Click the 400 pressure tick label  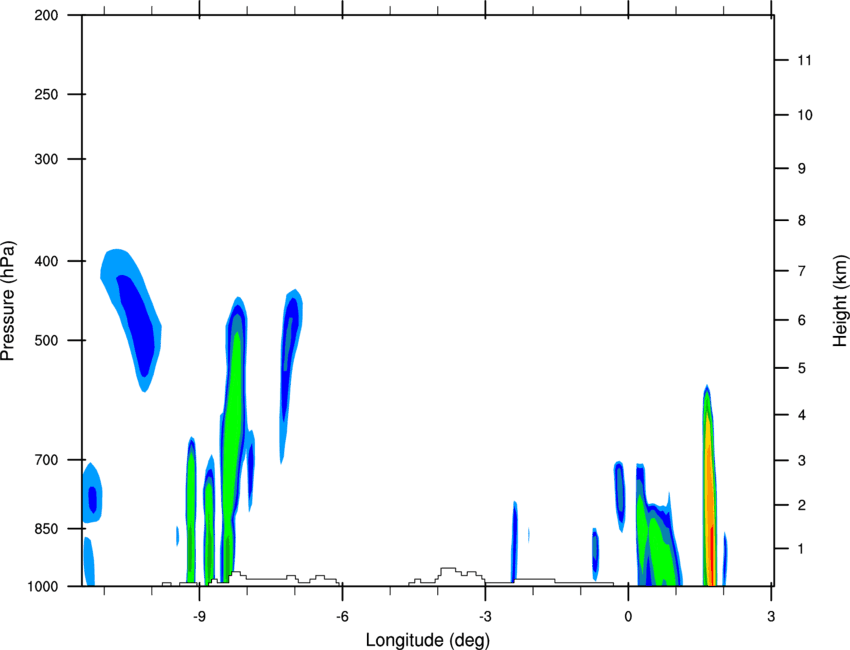click(x=46, y=261)
